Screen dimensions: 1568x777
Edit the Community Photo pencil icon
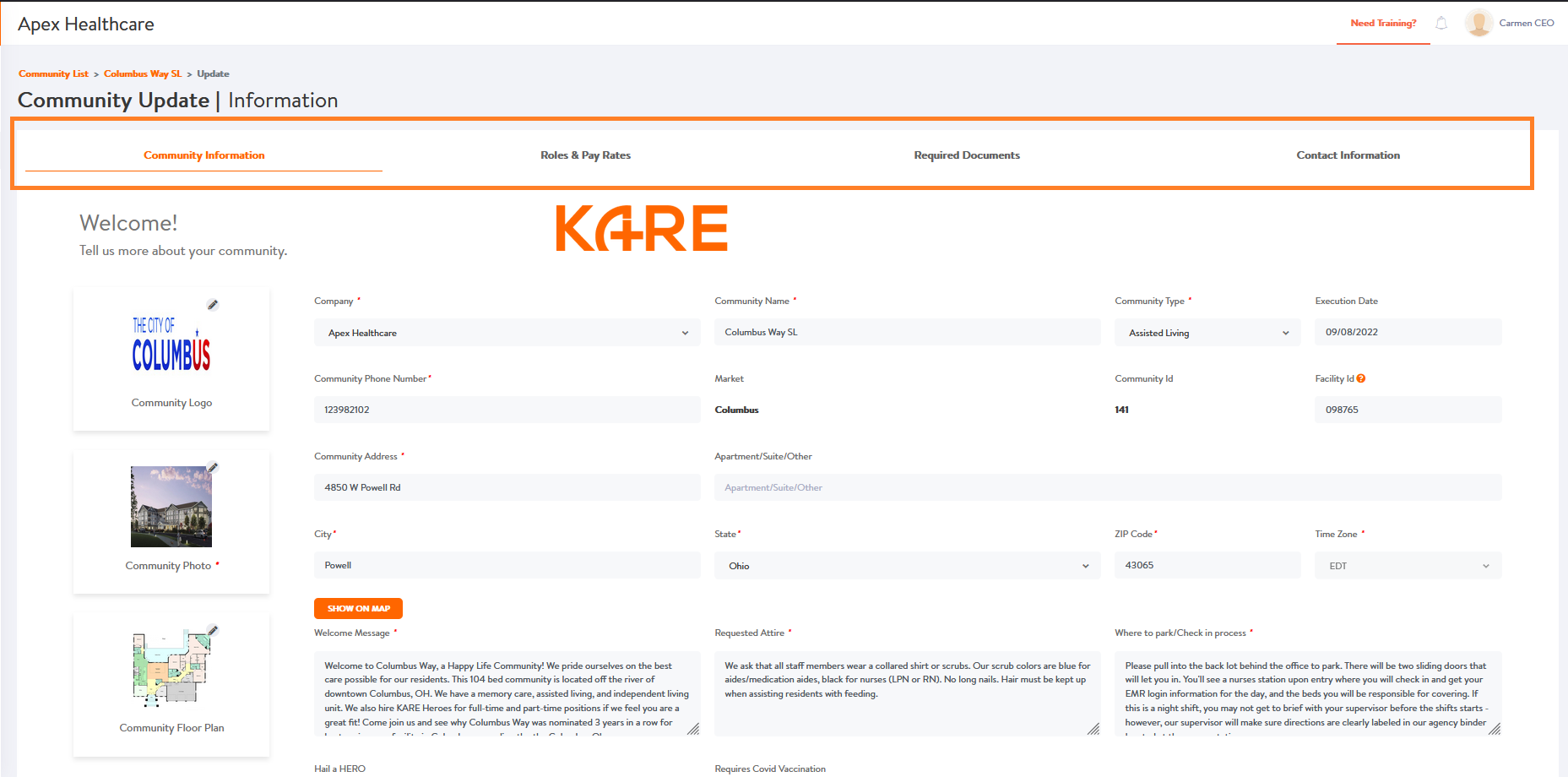pyautogui.click(x=213, y=467)
